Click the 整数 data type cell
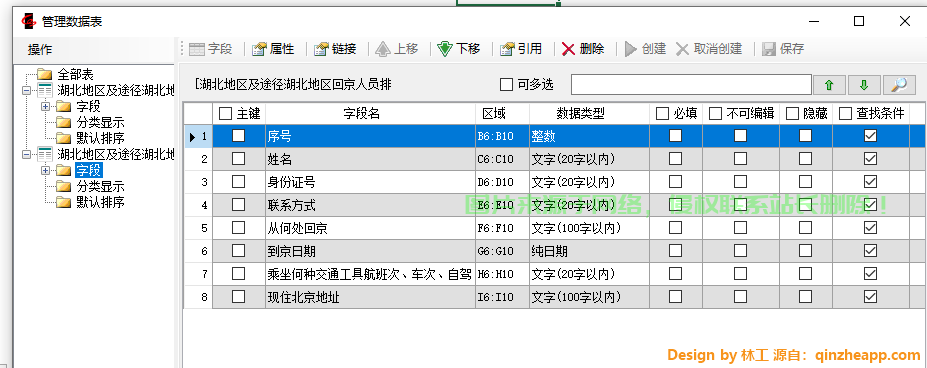Image resolution: width=927 pixels, height=368 pixels. 589,136
